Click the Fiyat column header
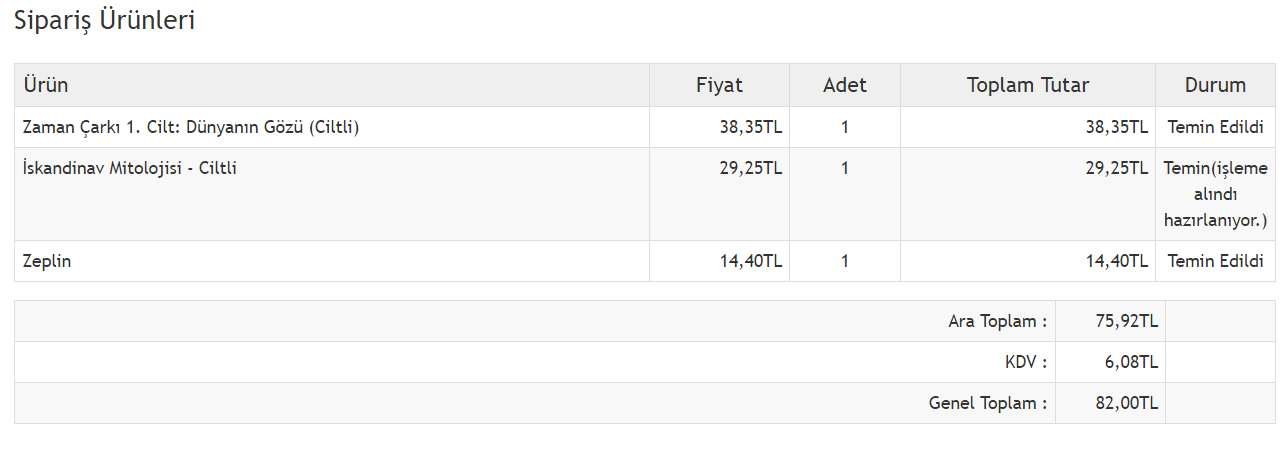The height and width of the screenshot is (453, 1288). 719,86
